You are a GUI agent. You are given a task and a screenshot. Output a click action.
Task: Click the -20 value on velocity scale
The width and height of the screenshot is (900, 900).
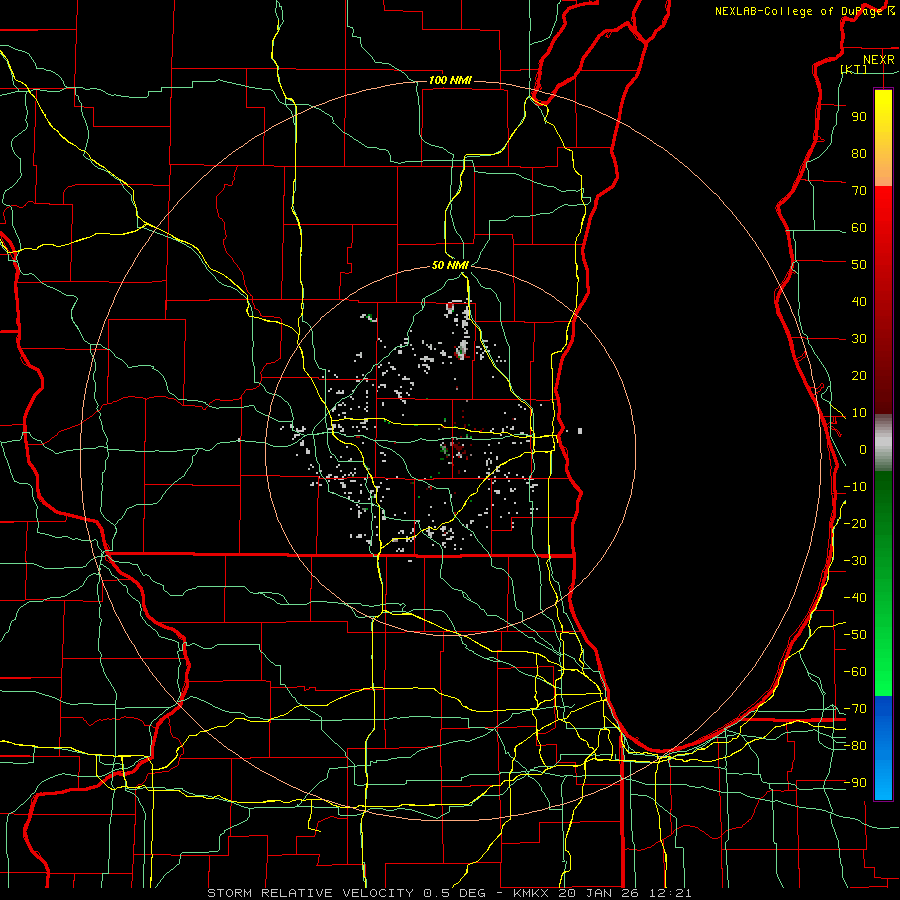point(855,523)
